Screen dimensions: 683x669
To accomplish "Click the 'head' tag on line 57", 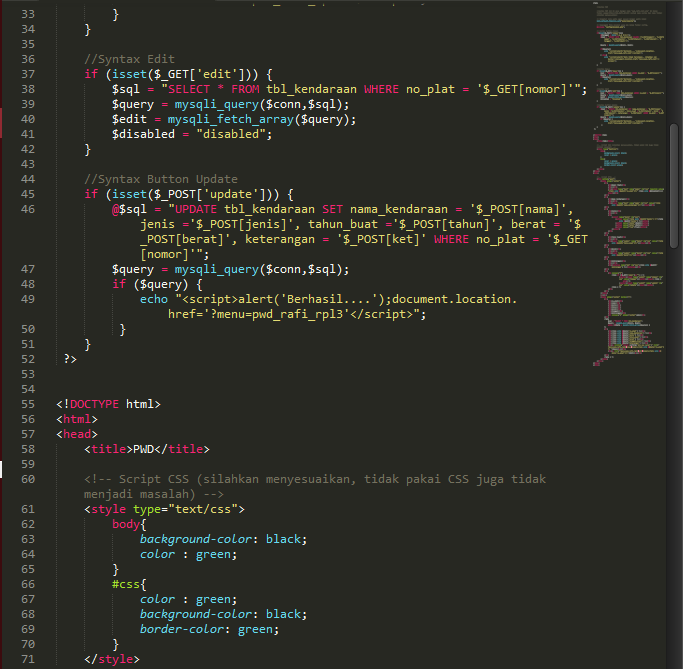I will click(77, 434).
